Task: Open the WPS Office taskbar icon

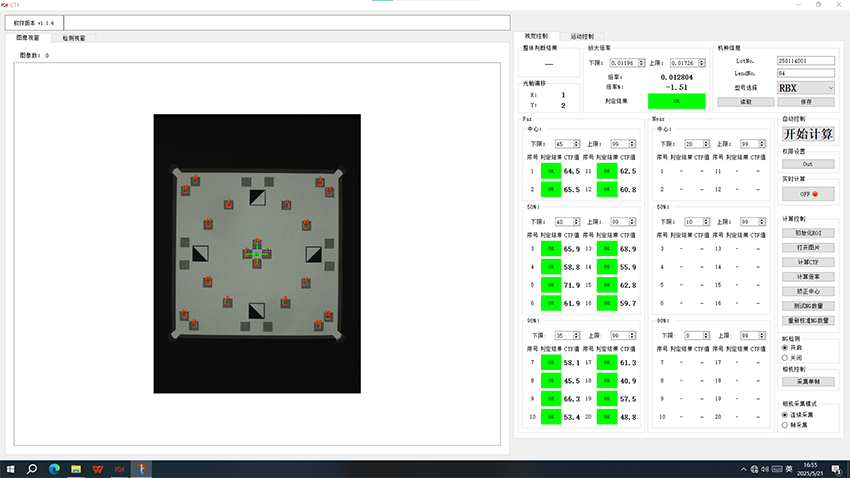Action: [97, 468]
